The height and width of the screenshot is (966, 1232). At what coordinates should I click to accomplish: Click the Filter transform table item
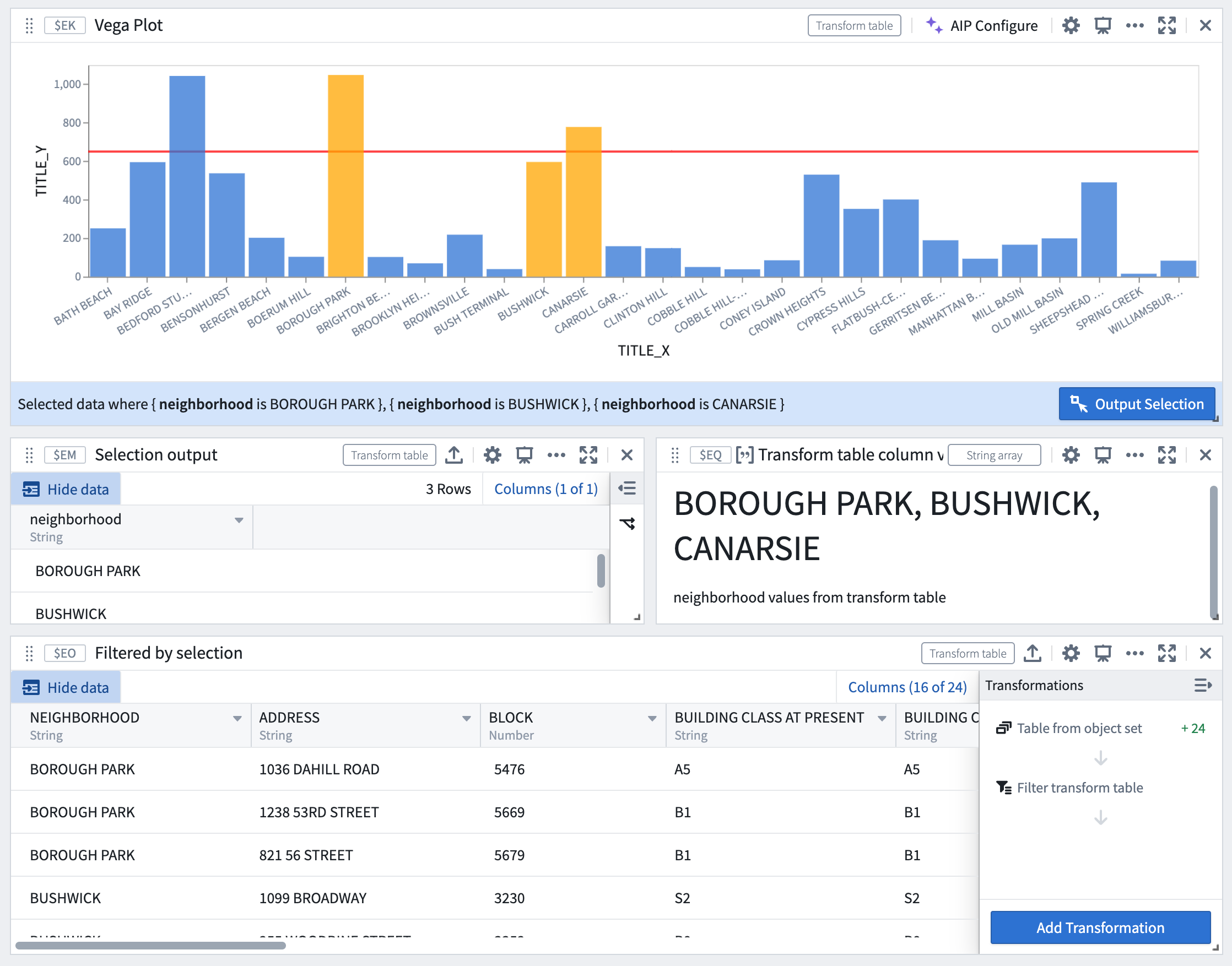tap(1080, 788)
